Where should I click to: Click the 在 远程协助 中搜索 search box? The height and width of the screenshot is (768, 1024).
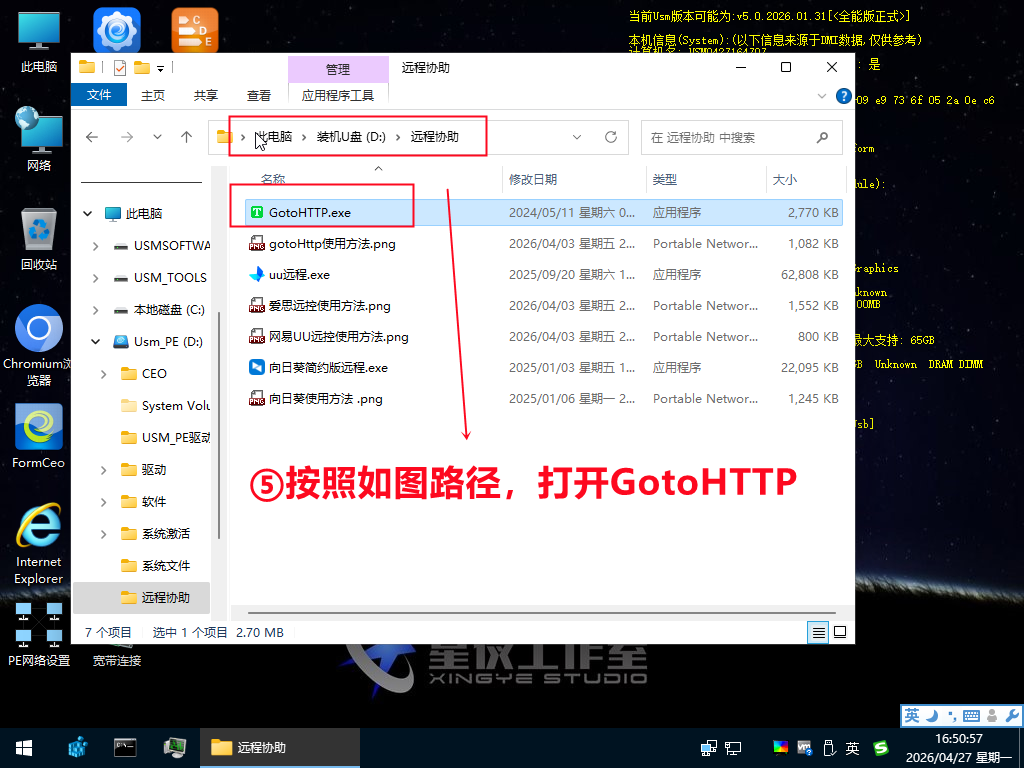(730, 137)
